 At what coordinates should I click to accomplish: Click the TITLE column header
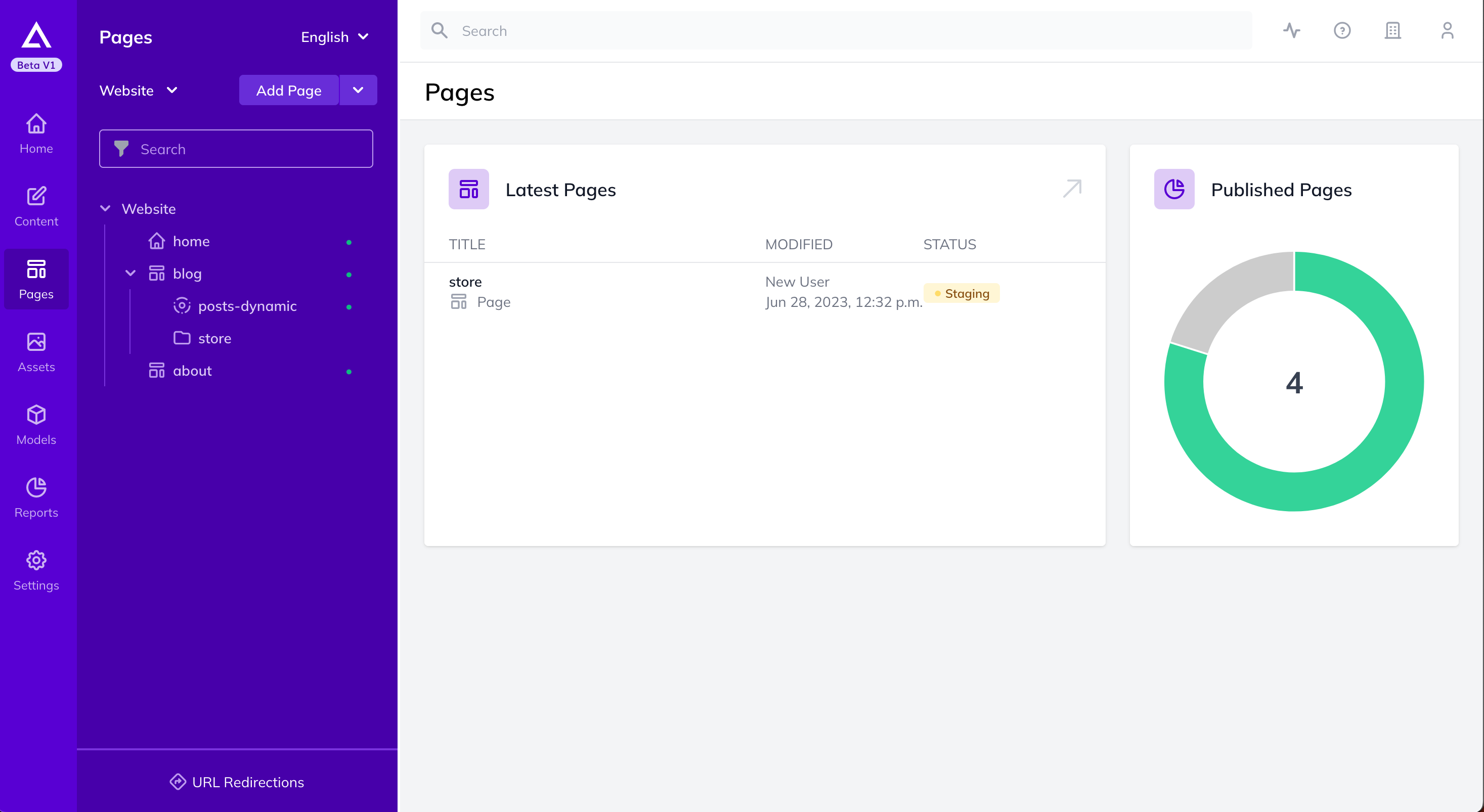point(467,244)
